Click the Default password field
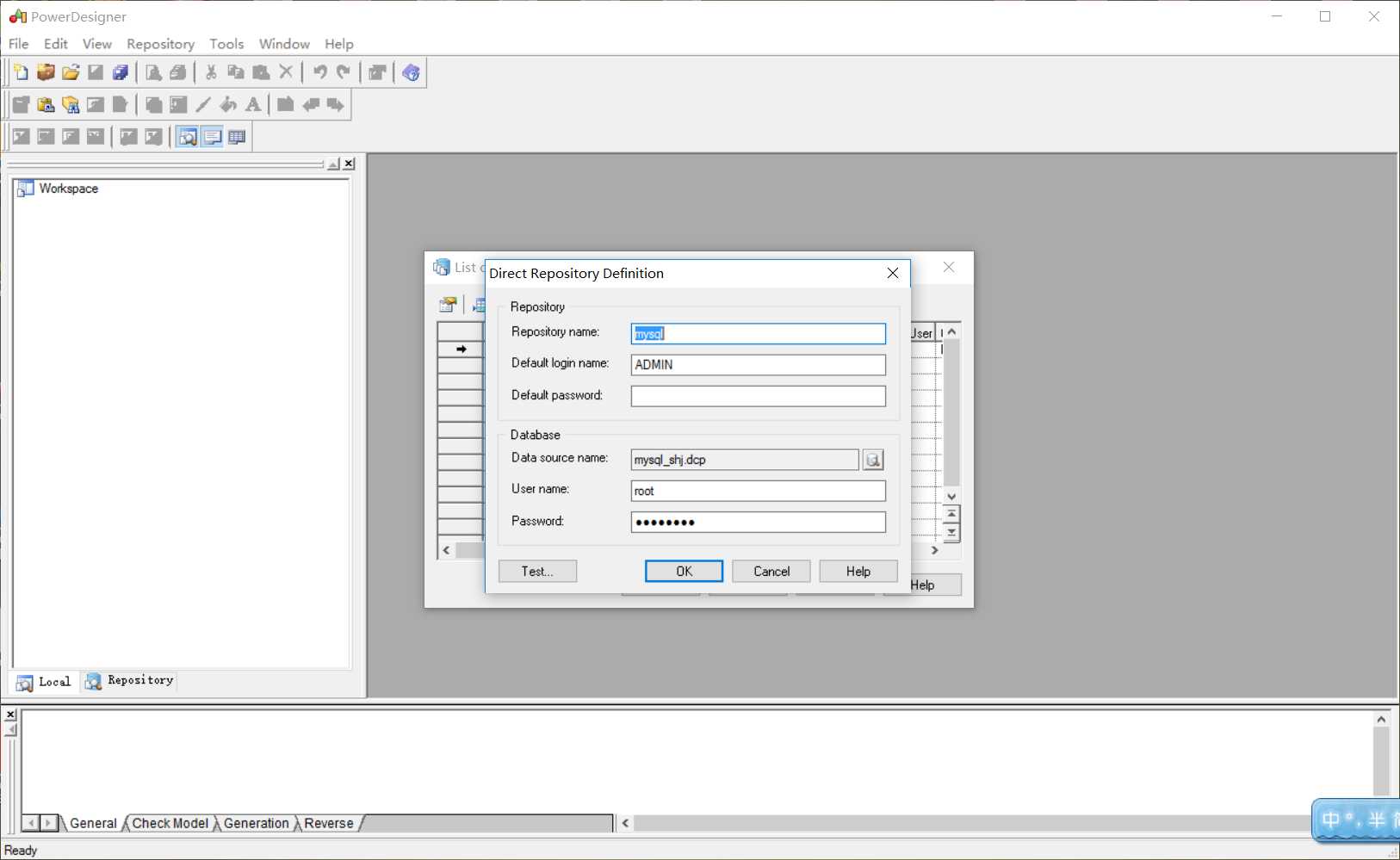 pos(759,396)
